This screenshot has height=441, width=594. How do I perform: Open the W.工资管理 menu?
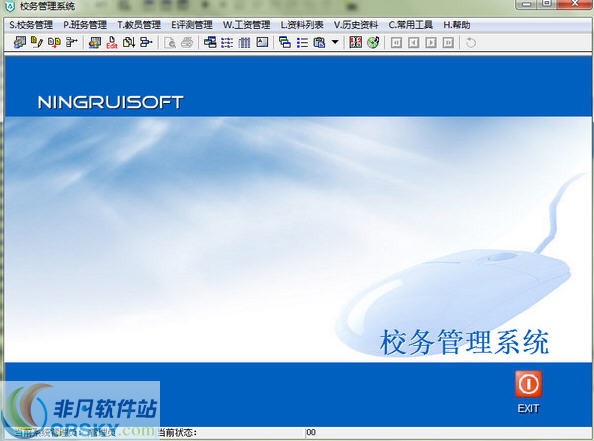tap(246, 25)
